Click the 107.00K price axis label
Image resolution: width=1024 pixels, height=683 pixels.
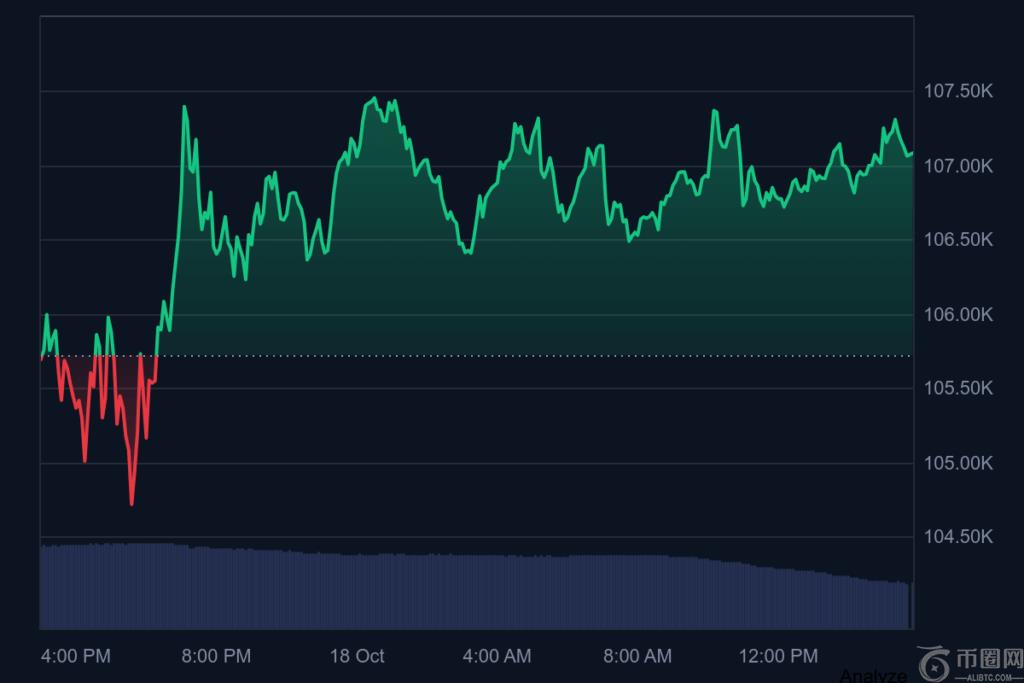tap(958, 166)
